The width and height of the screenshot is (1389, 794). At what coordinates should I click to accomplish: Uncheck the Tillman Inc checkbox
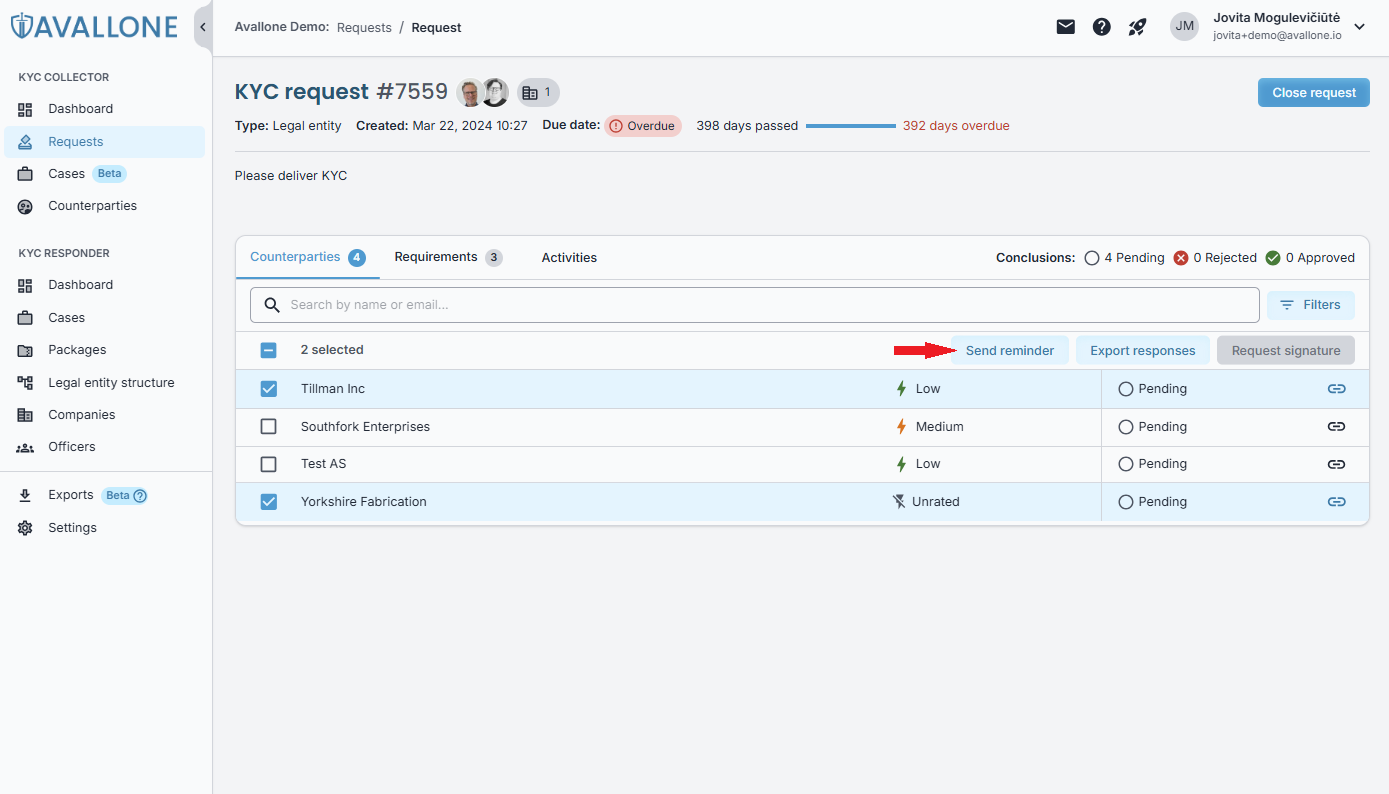tap(269, 389)
